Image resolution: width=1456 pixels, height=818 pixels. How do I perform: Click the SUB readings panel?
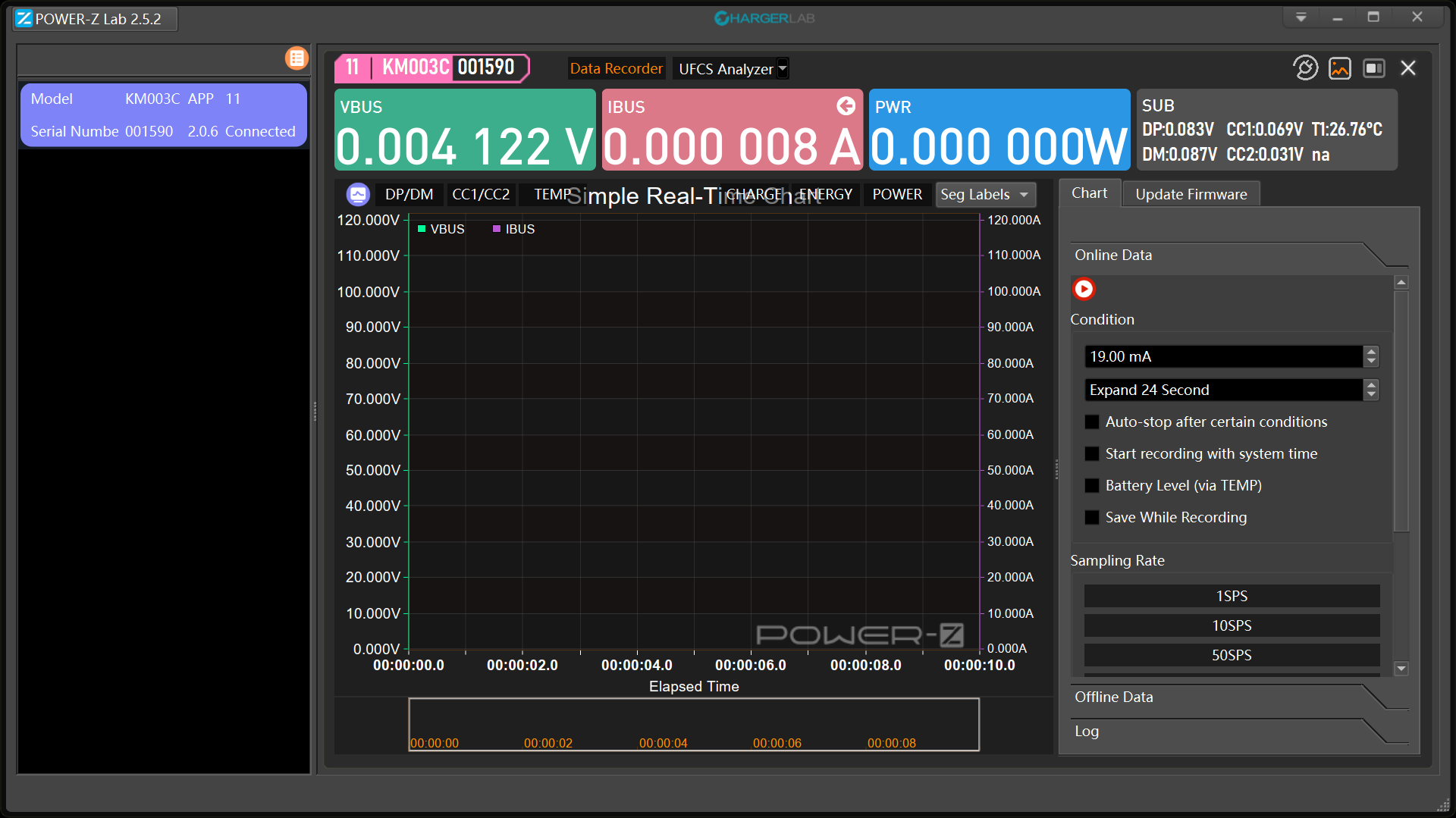(1266, 130)
